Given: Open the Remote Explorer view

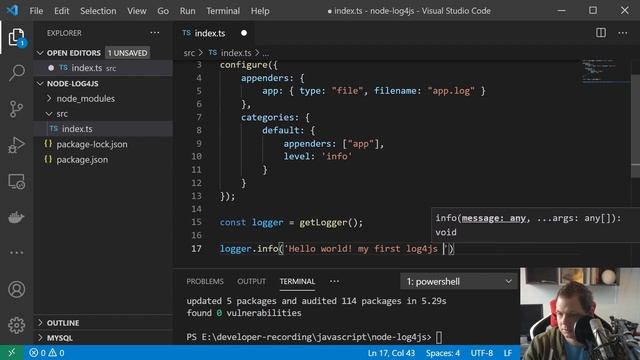Looking at the screenshot, I should coord(16,181).
